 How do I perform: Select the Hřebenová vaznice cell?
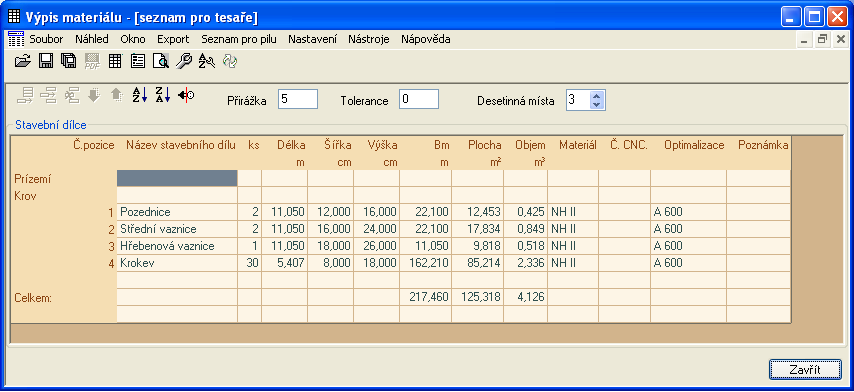177,246
